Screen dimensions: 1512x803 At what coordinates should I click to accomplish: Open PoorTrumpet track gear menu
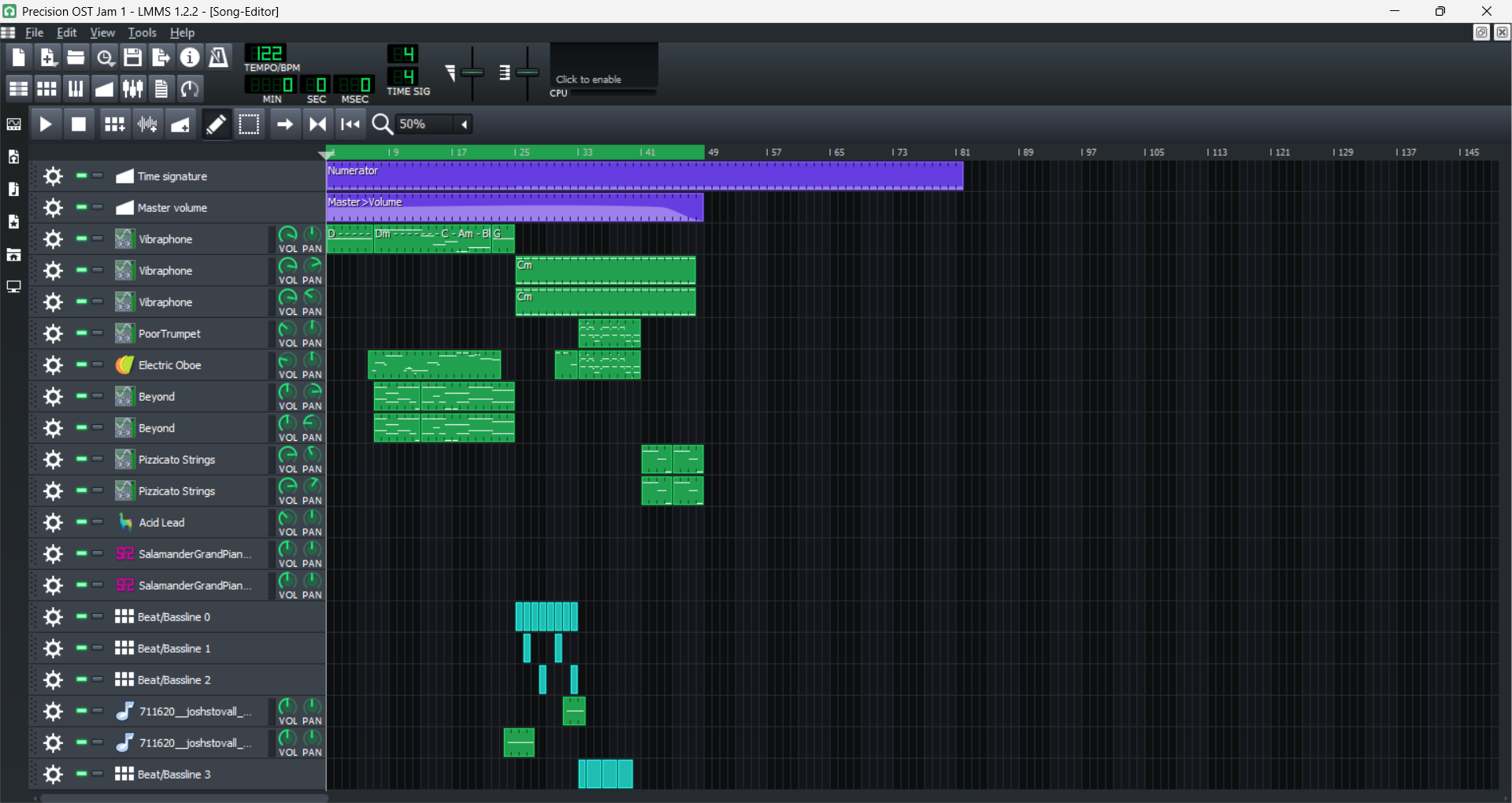click(53, 334)
